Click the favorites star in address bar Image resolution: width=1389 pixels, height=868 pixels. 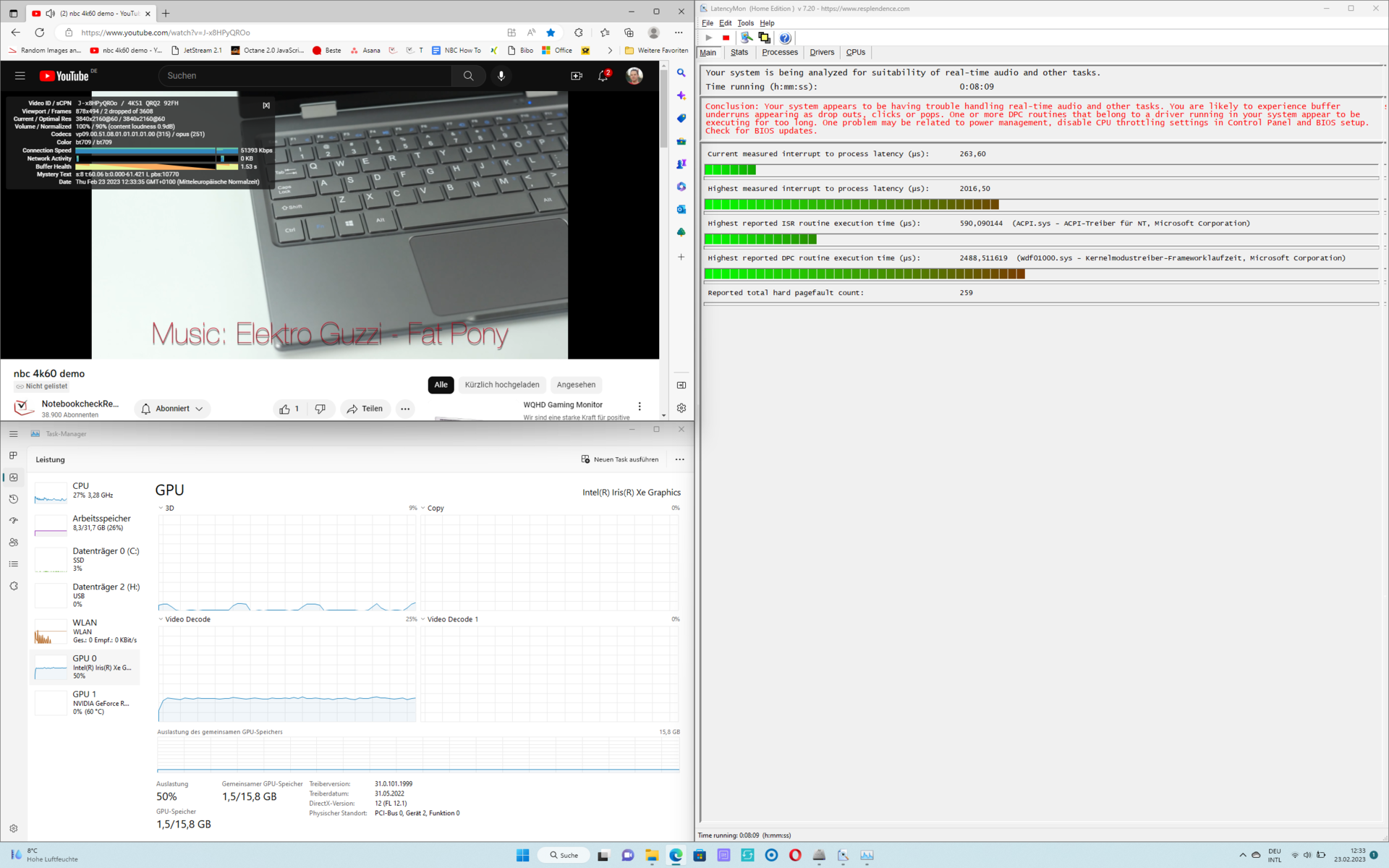551,33
